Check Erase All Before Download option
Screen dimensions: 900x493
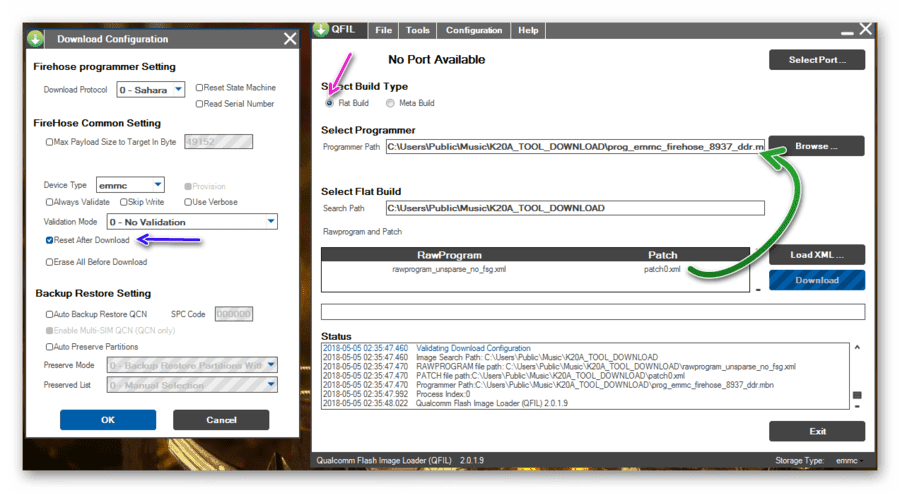click(49, 262)
